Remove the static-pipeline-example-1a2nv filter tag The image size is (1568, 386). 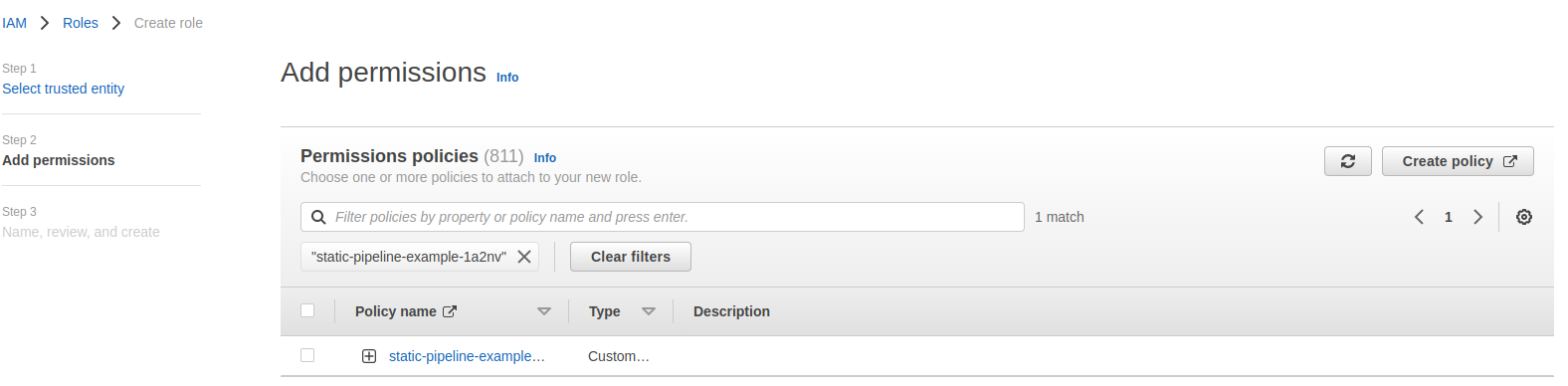(524, 257)
